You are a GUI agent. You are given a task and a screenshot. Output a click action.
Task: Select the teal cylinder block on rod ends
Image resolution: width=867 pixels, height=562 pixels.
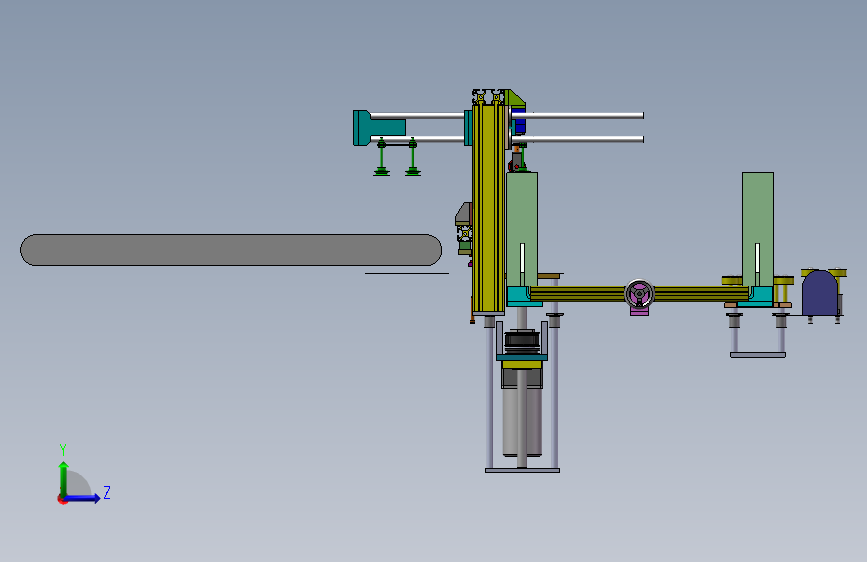[378, 128]
